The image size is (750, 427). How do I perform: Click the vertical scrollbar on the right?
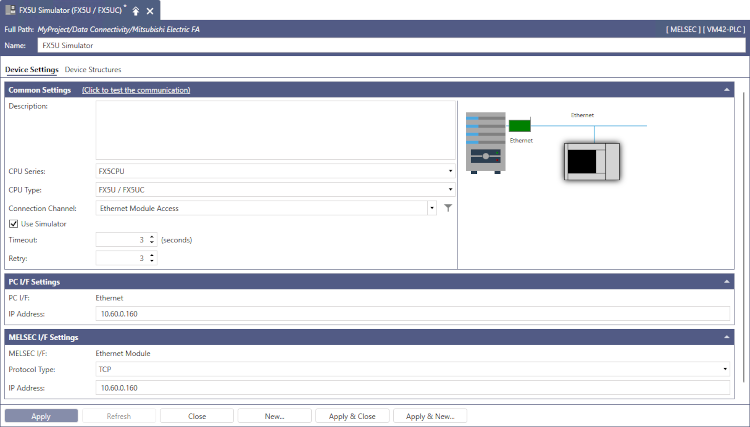pyautogui.click(x=744, y=237)
